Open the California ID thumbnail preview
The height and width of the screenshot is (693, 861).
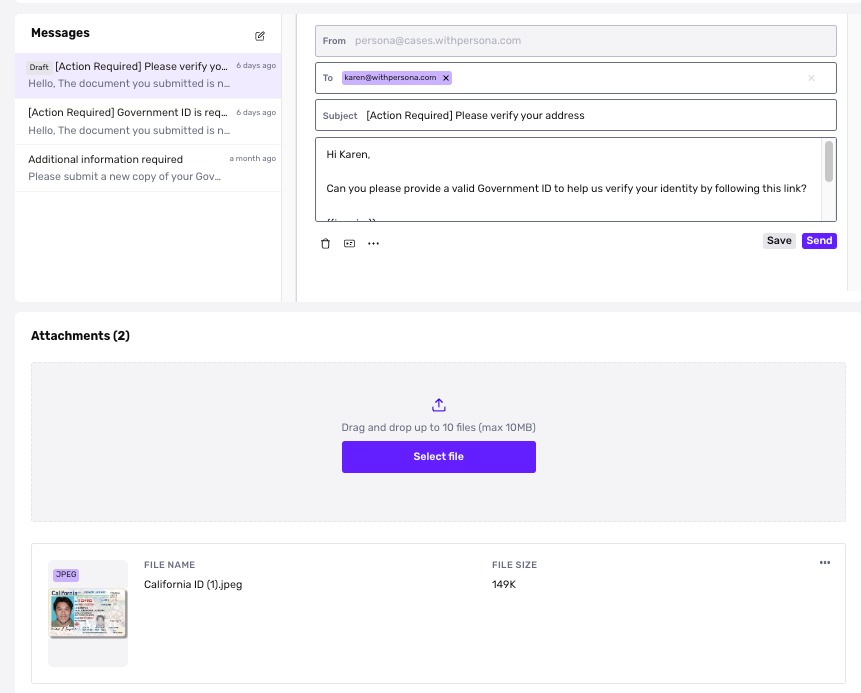(x=88, y=613)
